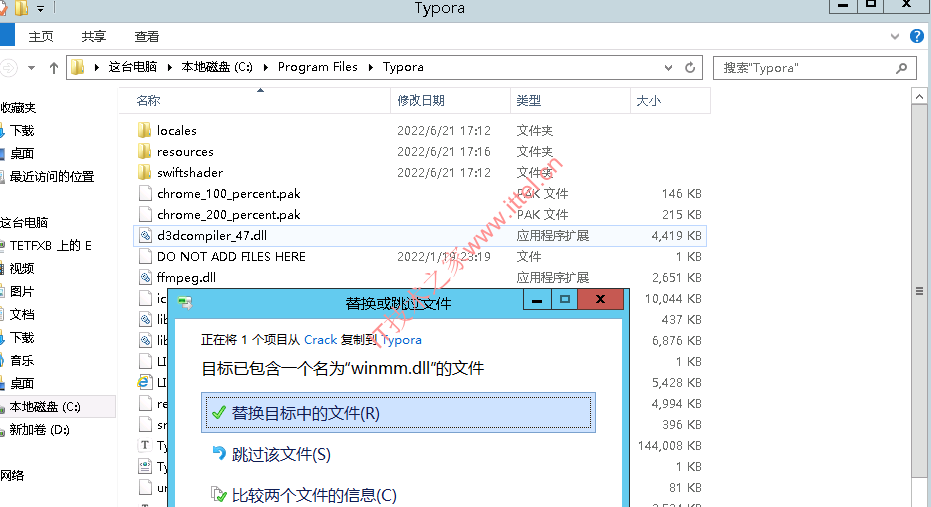Select 新加卷 (D:) in navigation pane
Screen dimensions: 931x507
click(x=40, y=430)
